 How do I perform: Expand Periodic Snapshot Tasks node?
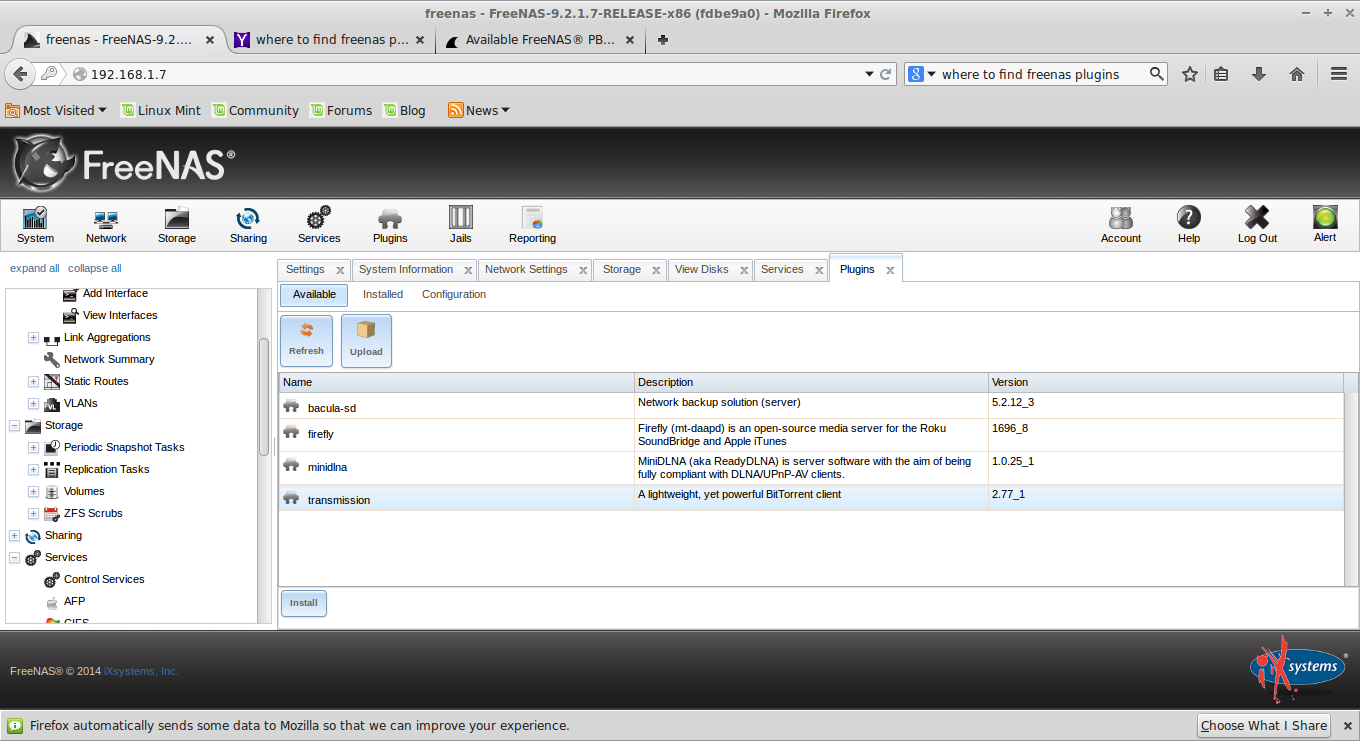click(x=33, y=448)
